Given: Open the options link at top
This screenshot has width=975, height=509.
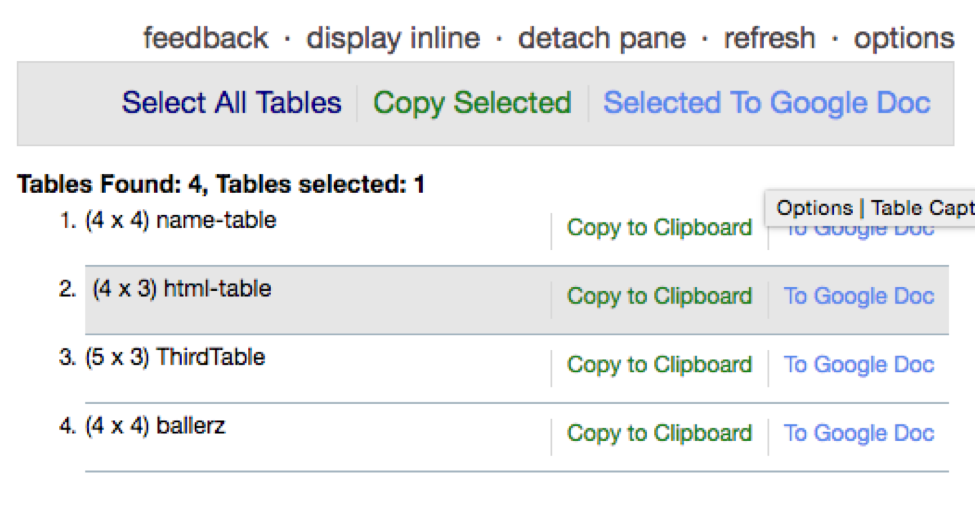Looking at the screenshot, I should [x=903, y=39].
